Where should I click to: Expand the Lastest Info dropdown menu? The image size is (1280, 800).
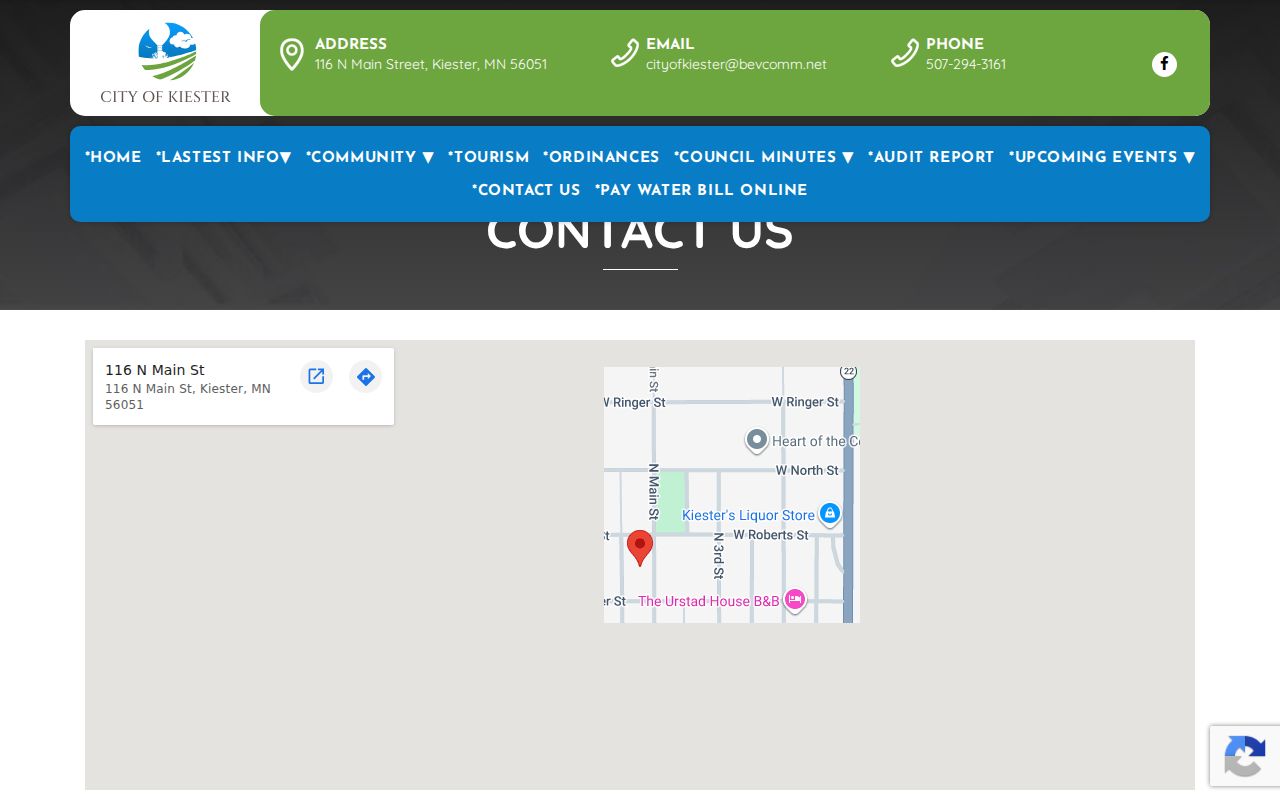[x=223, y=158]
